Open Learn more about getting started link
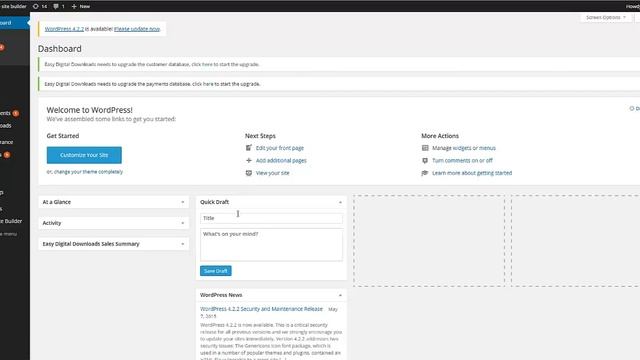Viewport: 640px width, 360px height. click(472, 173)
